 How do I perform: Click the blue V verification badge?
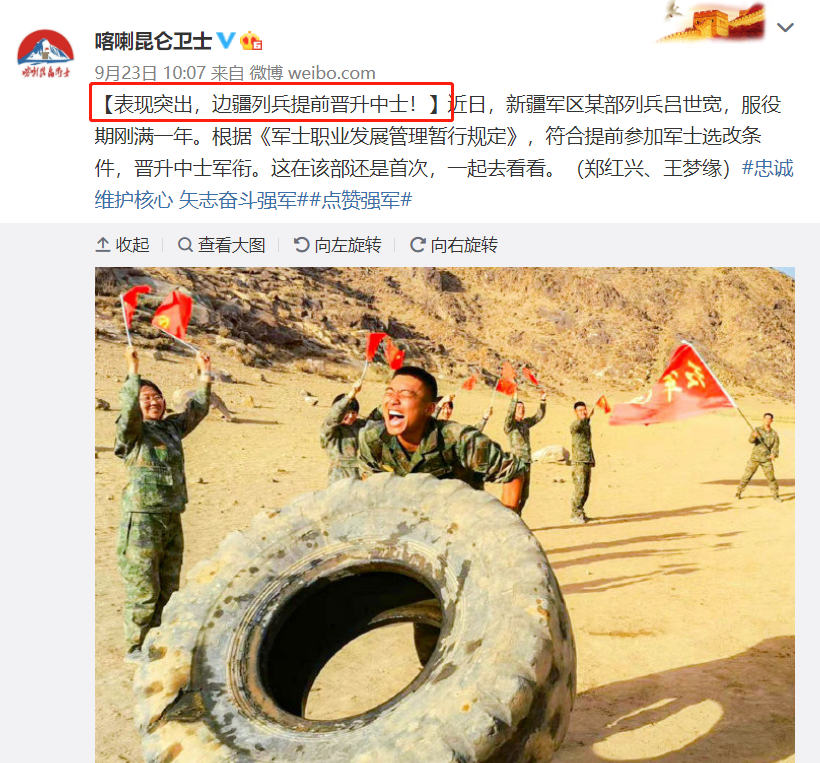click(226, 40)
